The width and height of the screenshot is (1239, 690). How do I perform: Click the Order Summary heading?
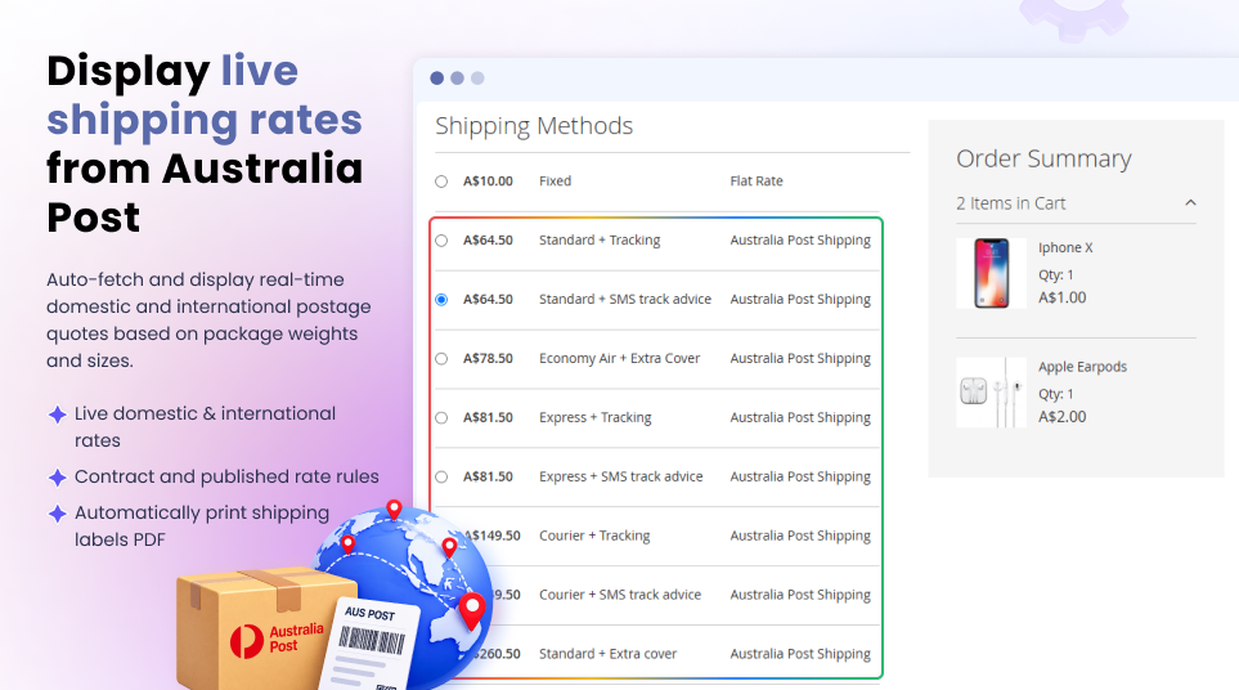tap(1044, 159)
